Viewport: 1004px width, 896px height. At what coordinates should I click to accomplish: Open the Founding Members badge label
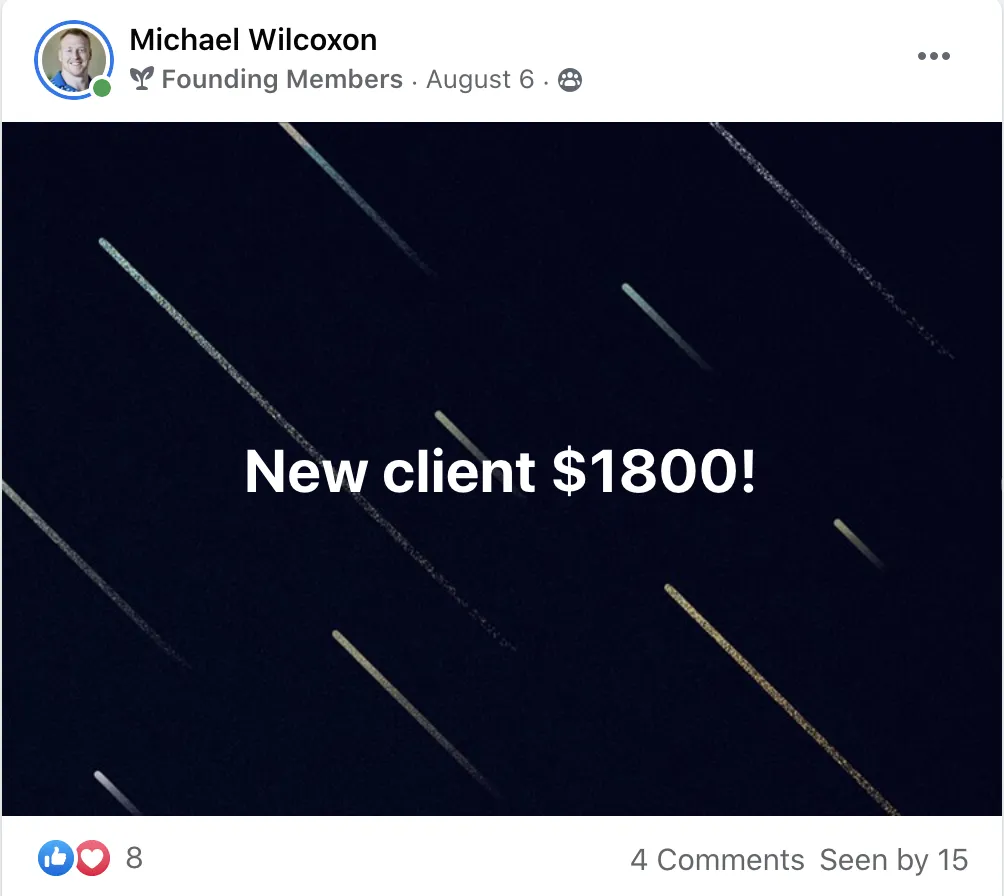282,79
